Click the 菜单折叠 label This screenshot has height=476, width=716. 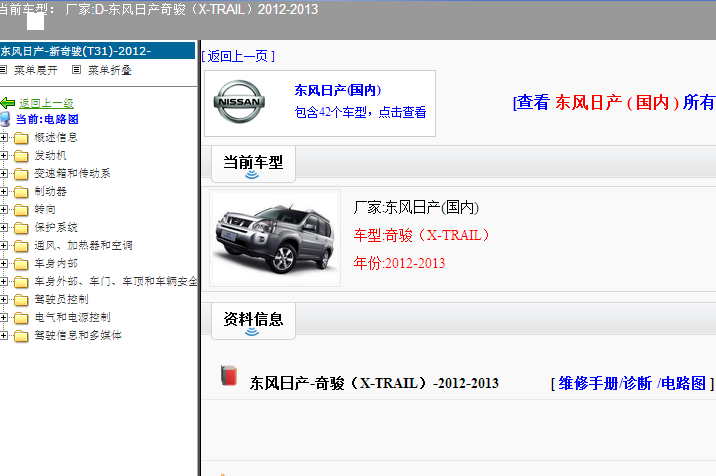coord(110,70)
